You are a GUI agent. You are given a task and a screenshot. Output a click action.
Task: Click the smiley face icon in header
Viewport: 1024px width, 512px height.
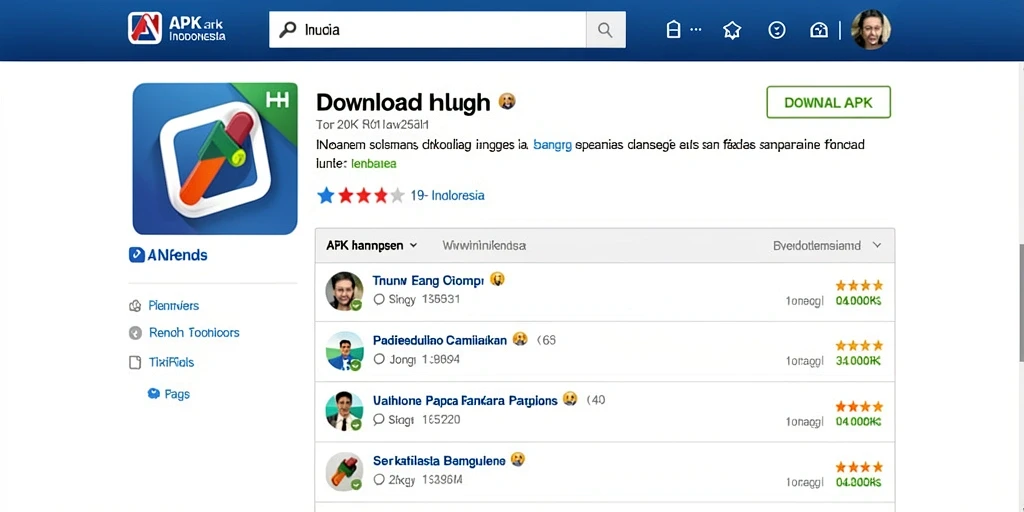[776, 30]
